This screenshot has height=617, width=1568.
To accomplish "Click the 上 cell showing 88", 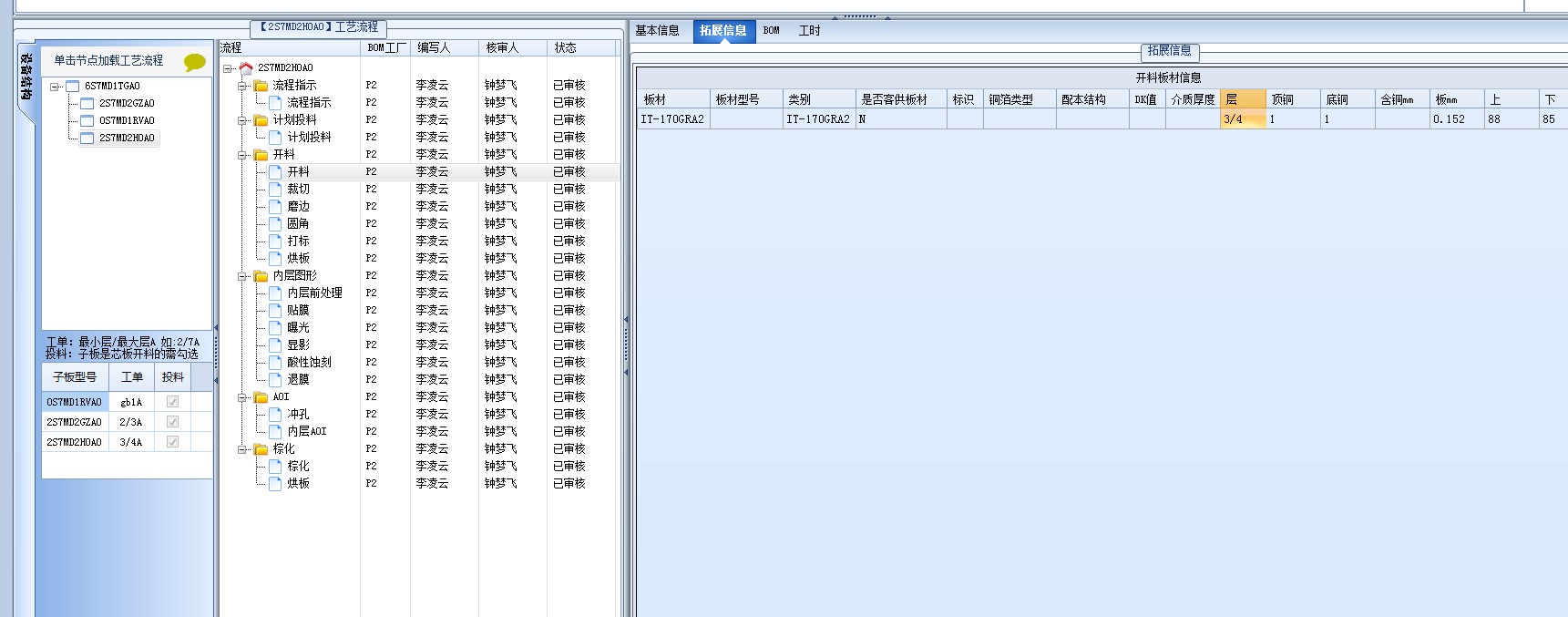I will pos(1512,119).
